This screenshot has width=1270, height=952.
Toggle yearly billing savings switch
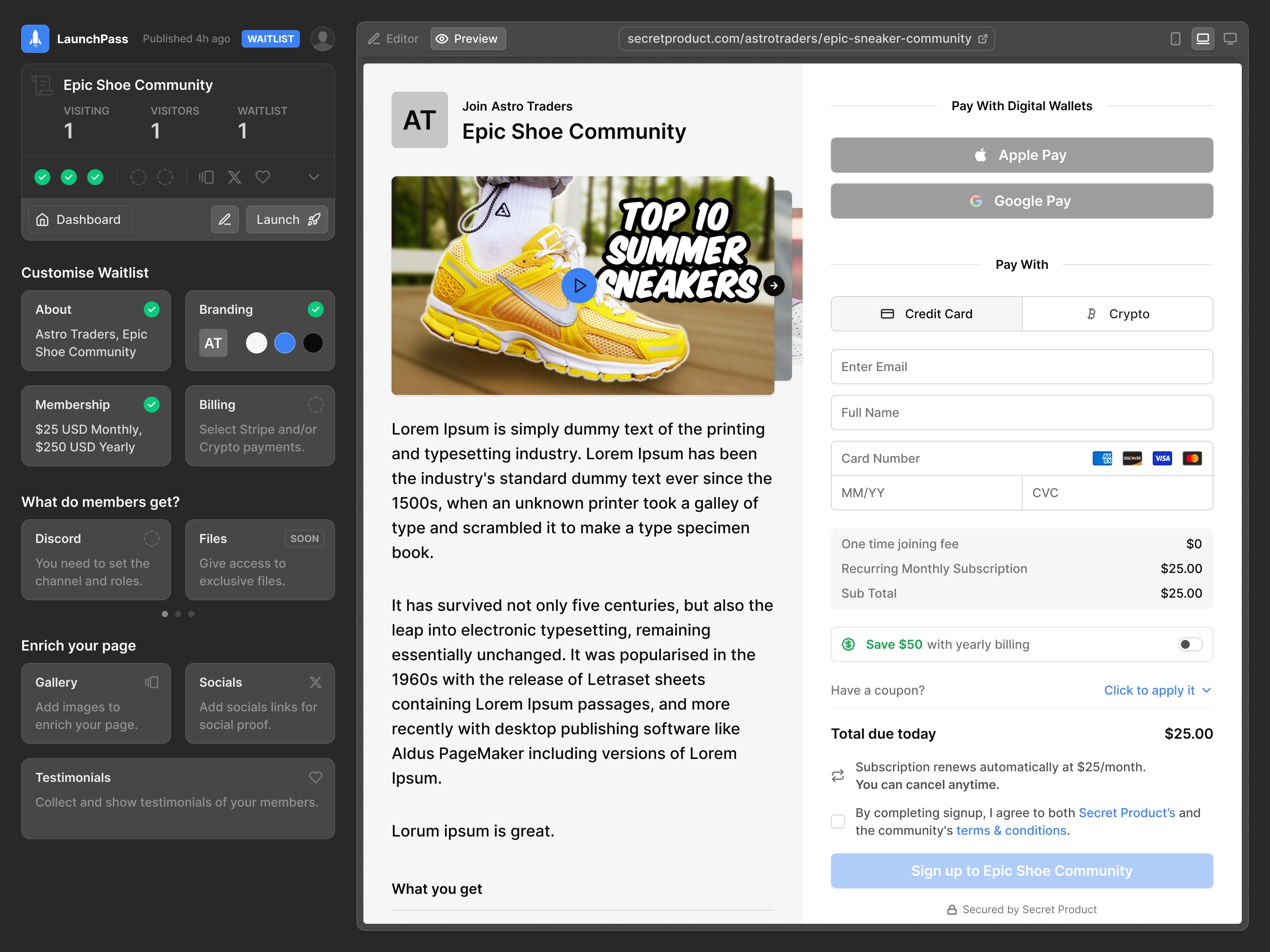point(1190,644)
